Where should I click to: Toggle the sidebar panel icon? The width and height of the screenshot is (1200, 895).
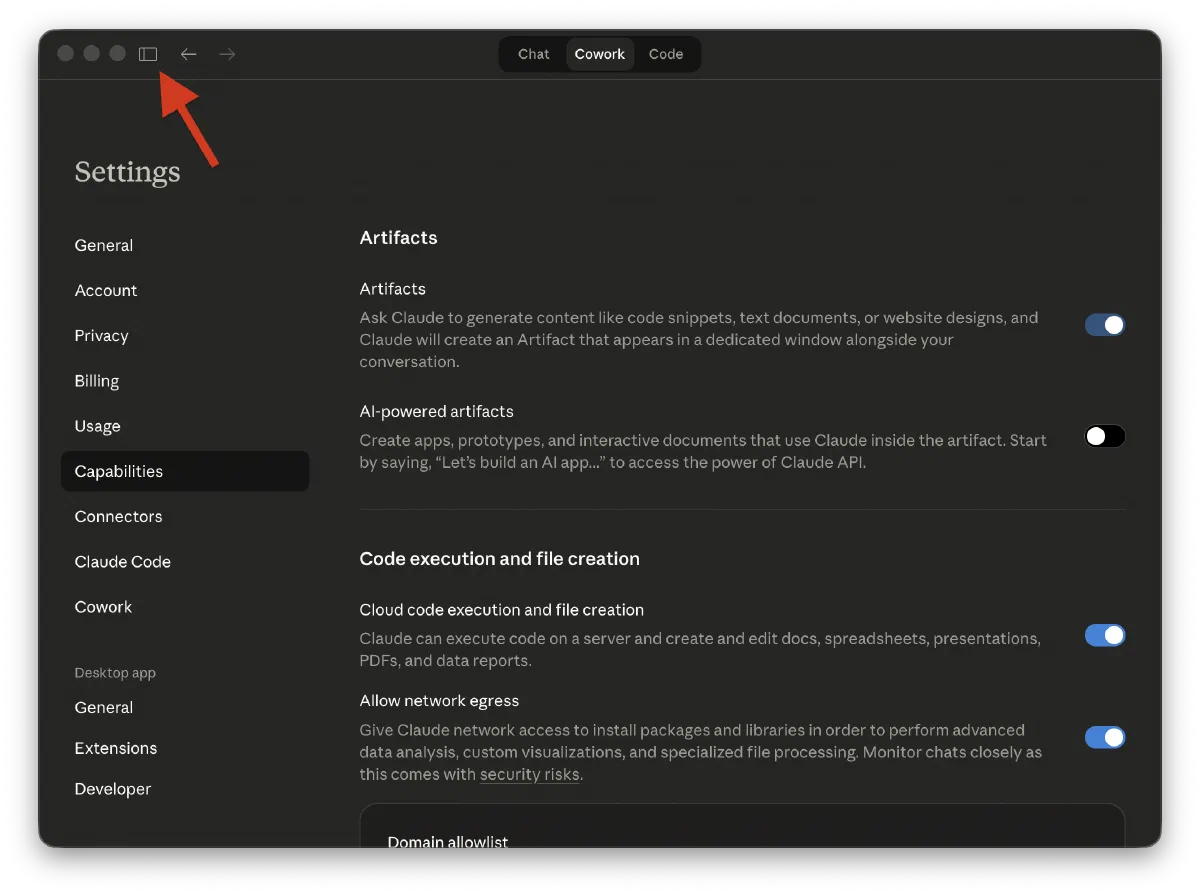[148, 54]
